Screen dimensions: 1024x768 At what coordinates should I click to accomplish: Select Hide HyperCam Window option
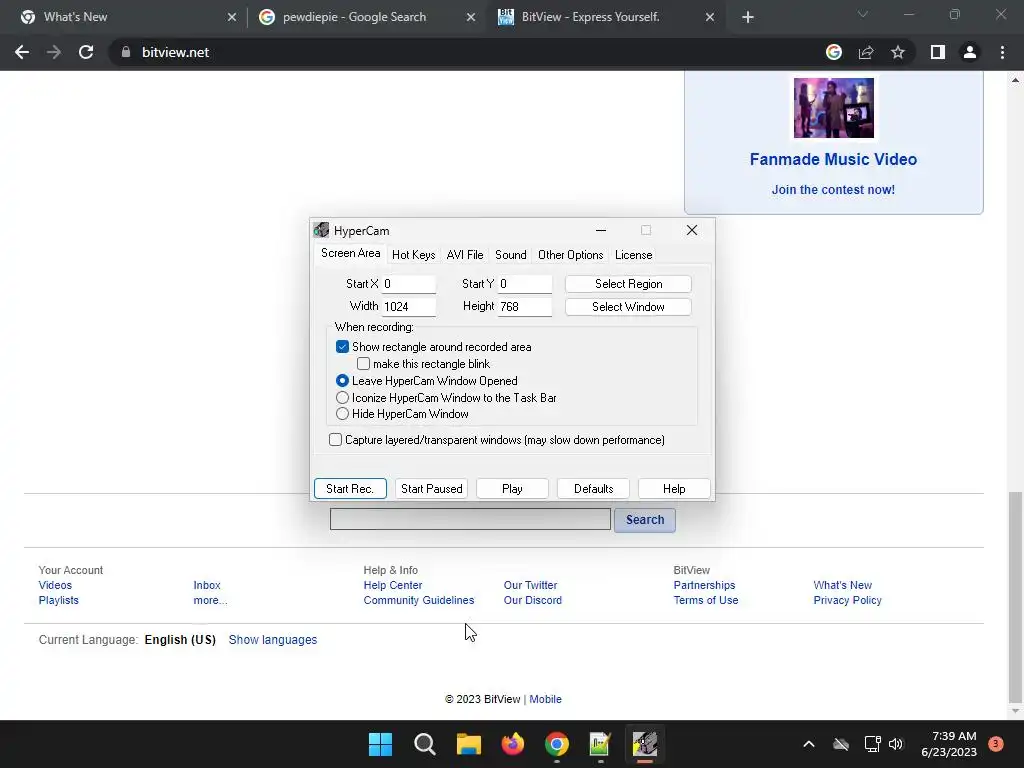[x=342, y=414]
